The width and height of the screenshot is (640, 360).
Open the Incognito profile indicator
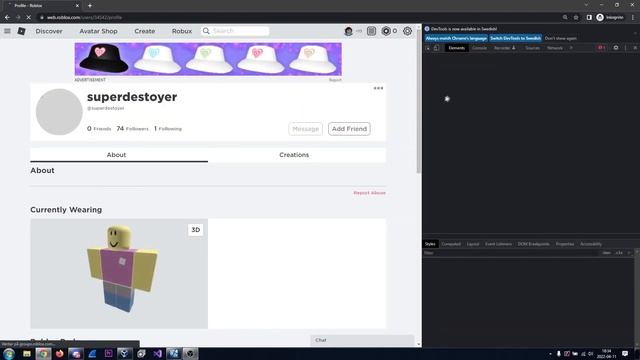pos(610,18)
